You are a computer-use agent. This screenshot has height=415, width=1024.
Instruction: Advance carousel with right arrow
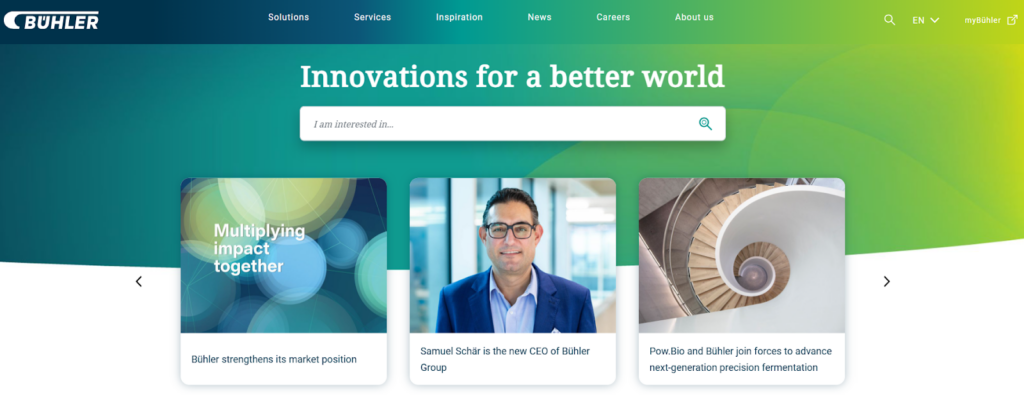point(886,282)
